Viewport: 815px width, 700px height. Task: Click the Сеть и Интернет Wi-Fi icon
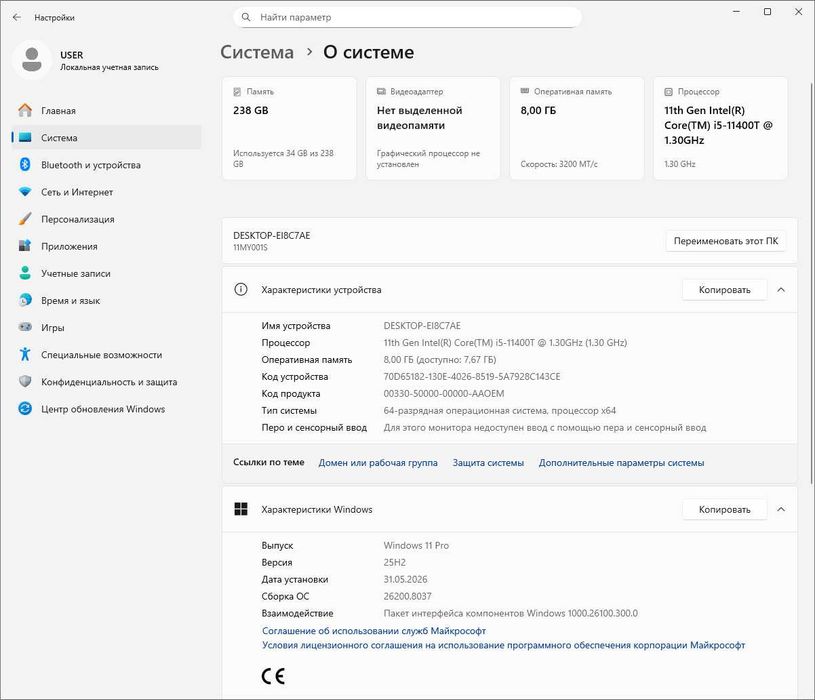pos(25,192)
